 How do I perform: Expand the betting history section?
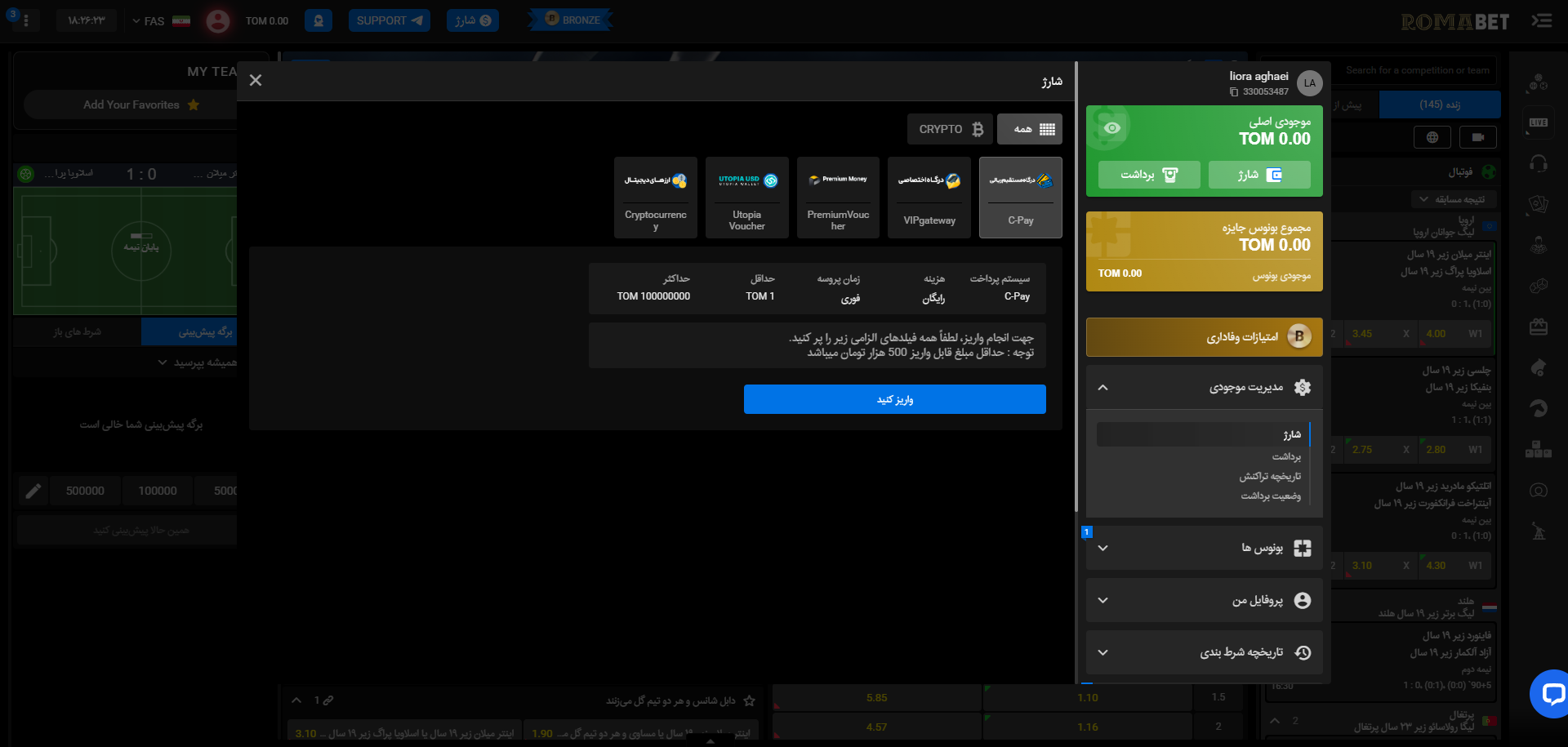click(1103, 652)
